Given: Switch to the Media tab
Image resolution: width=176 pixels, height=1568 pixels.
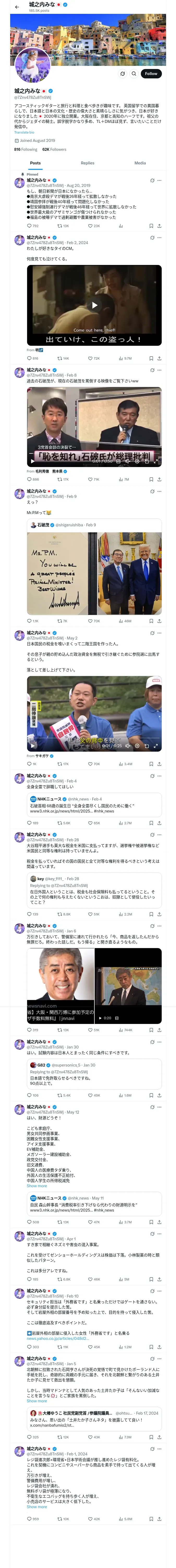Looking at the screenshot, I should pos(140,163).
